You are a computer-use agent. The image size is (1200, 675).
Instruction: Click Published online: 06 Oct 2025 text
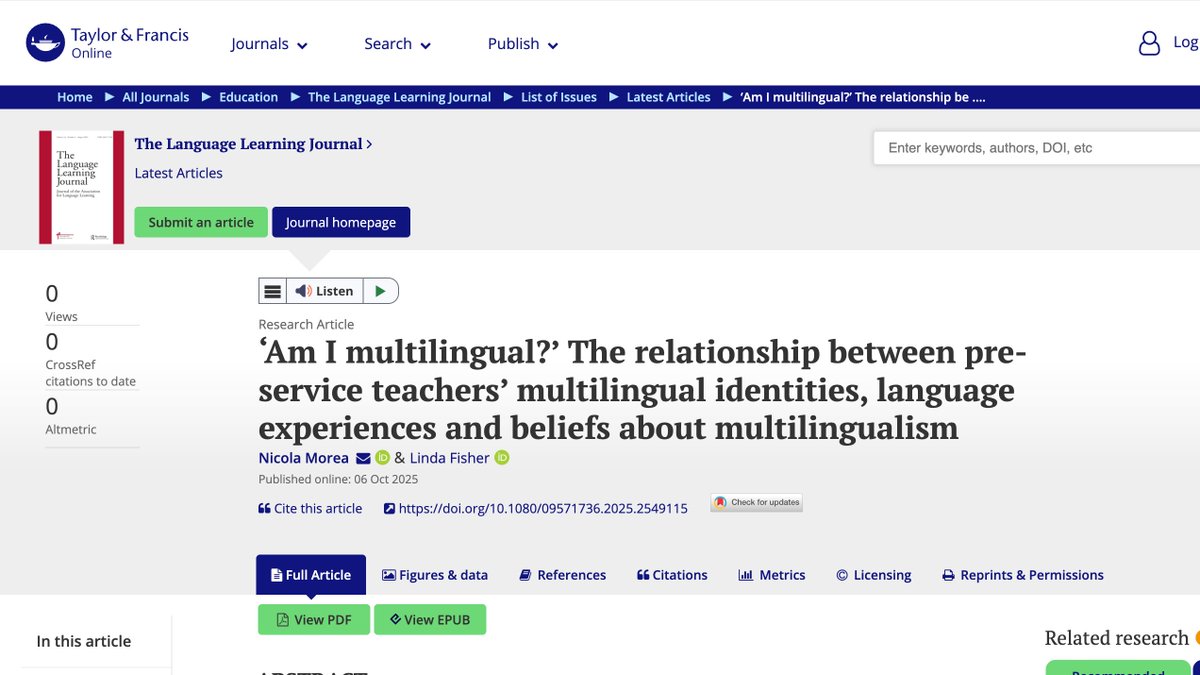[x=338, y=479]
